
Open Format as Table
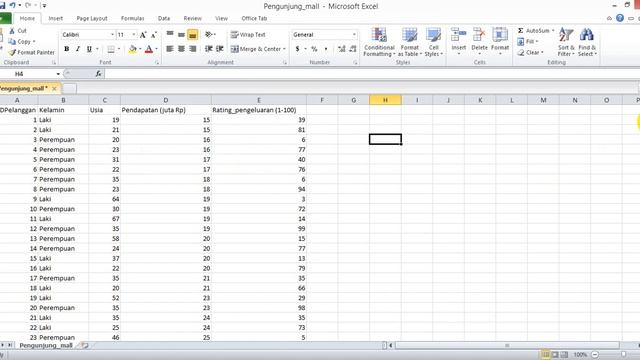click(x=409, y=42)
